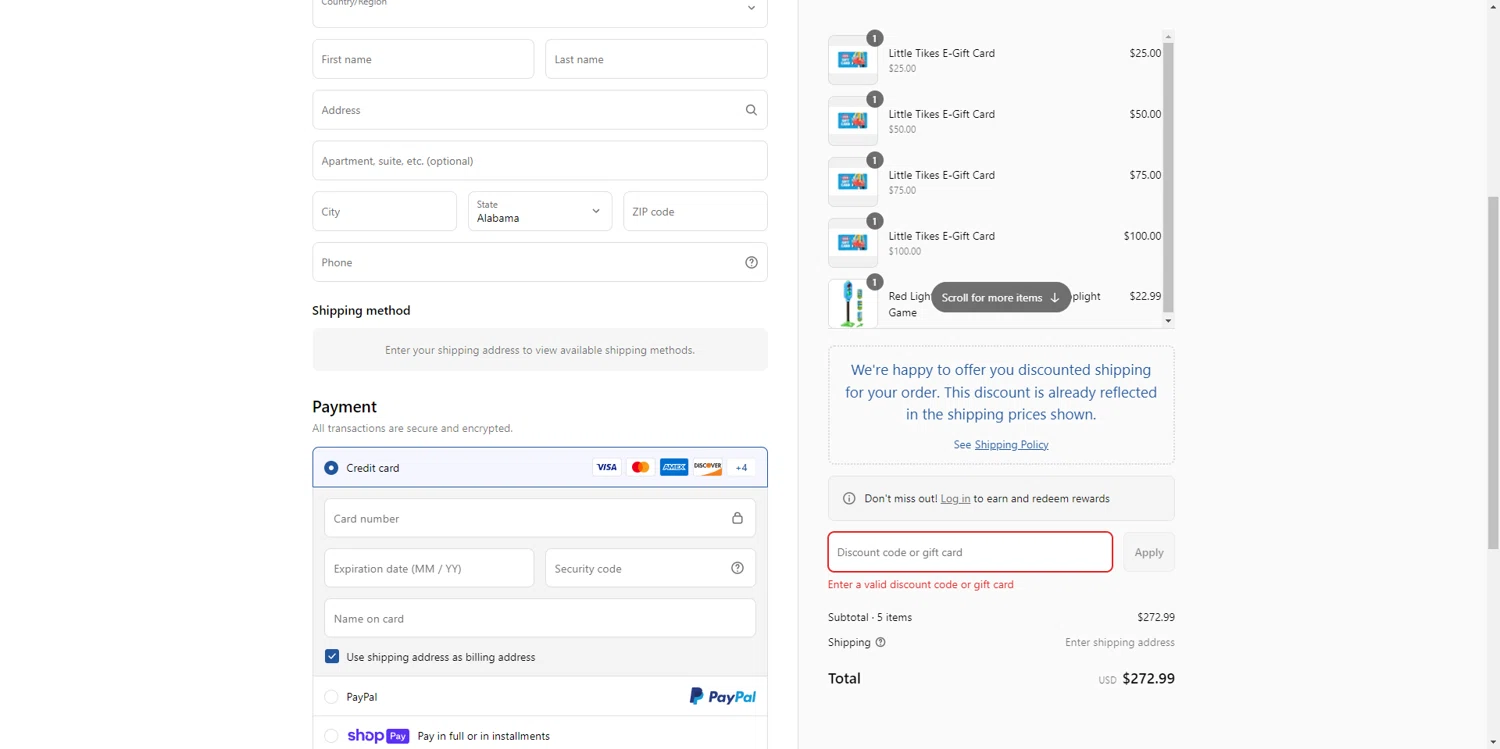This screenshot has height=749, width=1500.
Task: Click the Card number field
Action: pos(540,518)
